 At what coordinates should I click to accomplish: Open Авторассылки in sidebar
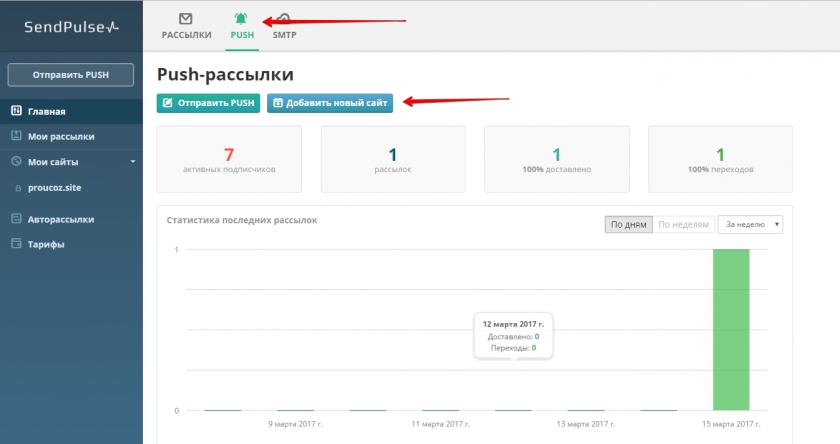(71, 219)
